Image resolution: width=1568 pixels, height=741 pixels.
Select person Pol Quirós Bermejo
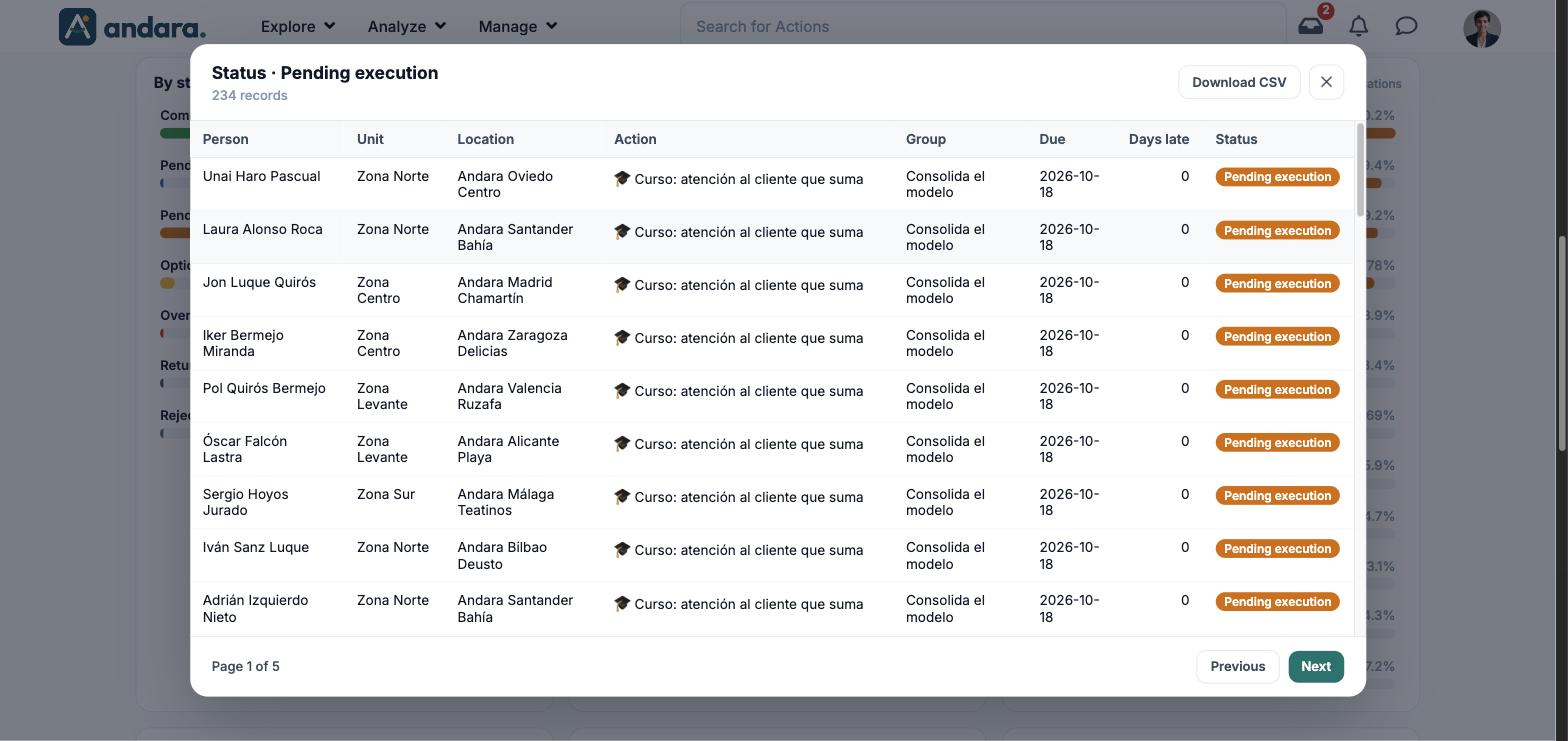pyautogui.click(x=264, y=388)
